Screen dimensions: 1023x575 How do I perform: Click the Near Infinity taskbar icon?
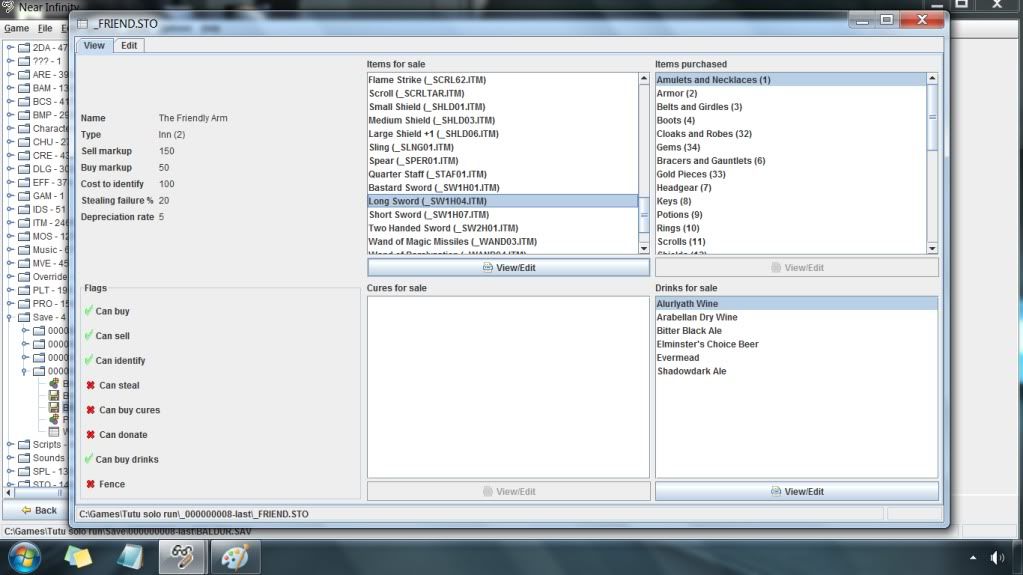click(183, 556)
